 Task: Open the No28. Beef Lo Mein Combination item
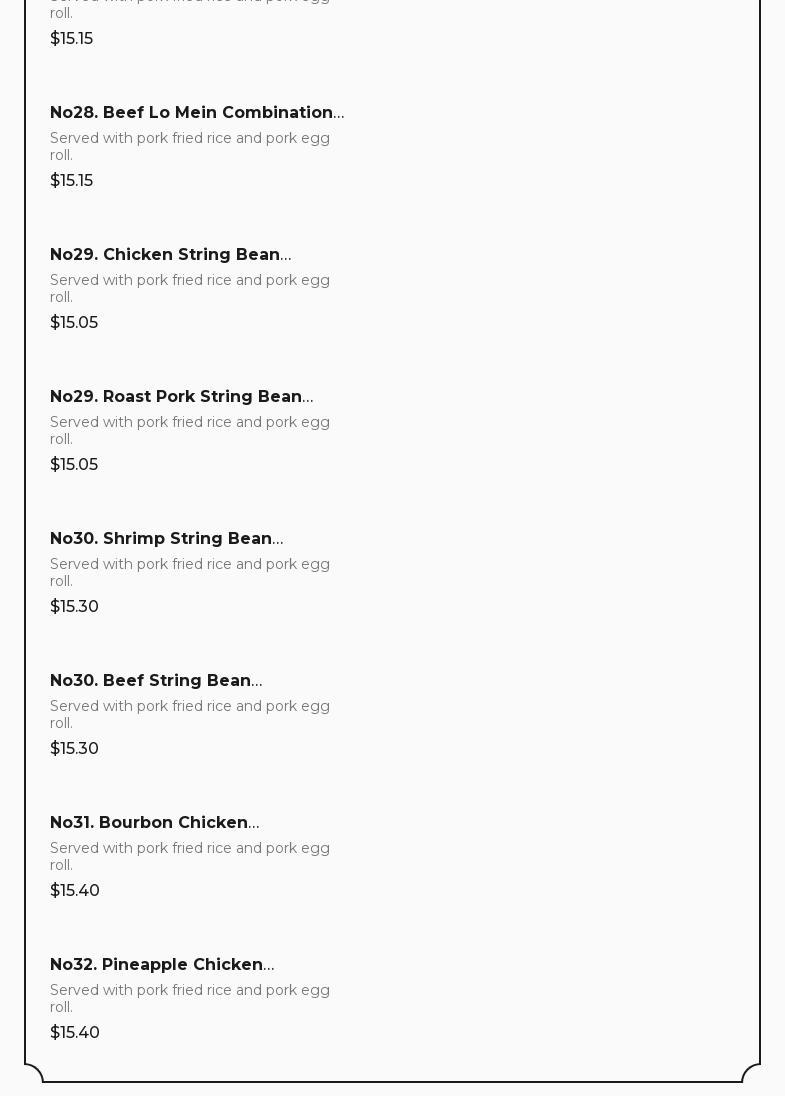(196, 113)
